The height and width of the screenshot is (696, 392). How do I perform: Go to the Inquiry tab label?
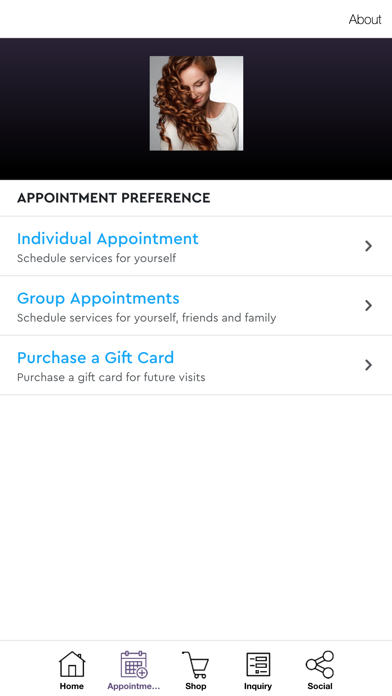[258, 686]
